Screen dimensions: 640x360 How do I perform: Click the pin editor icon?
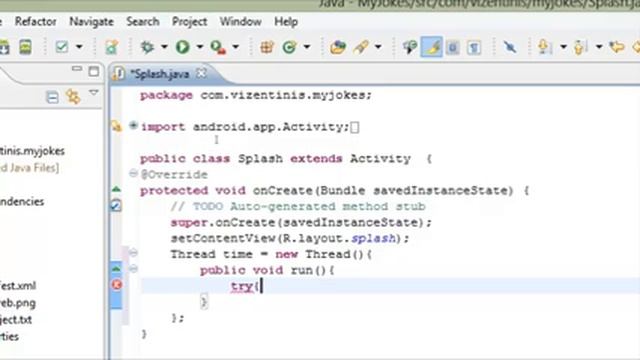(x=510, y=47)
